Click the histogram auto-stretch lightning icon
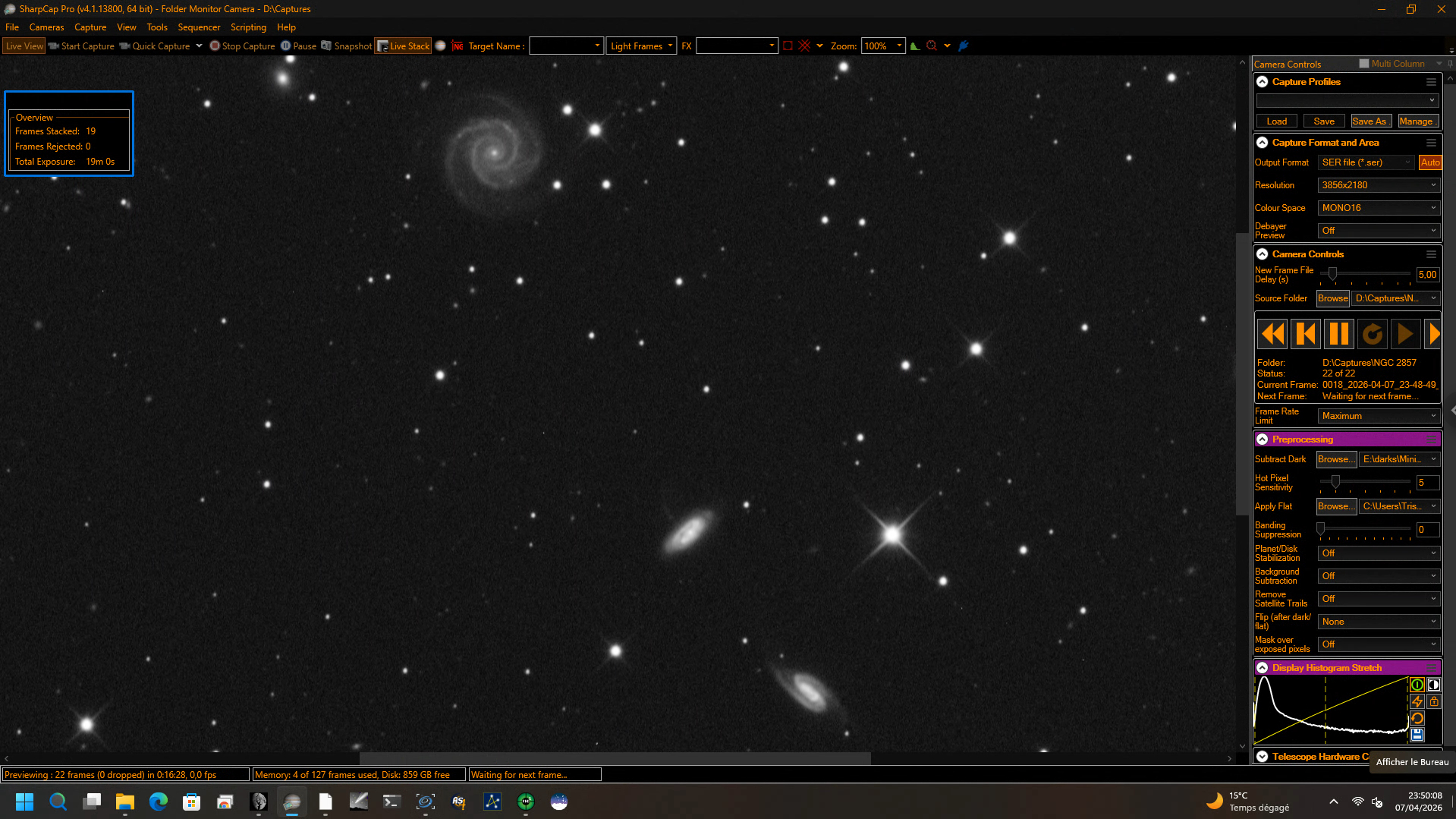The image size is (1456, 819). (x=1417, y=701)
